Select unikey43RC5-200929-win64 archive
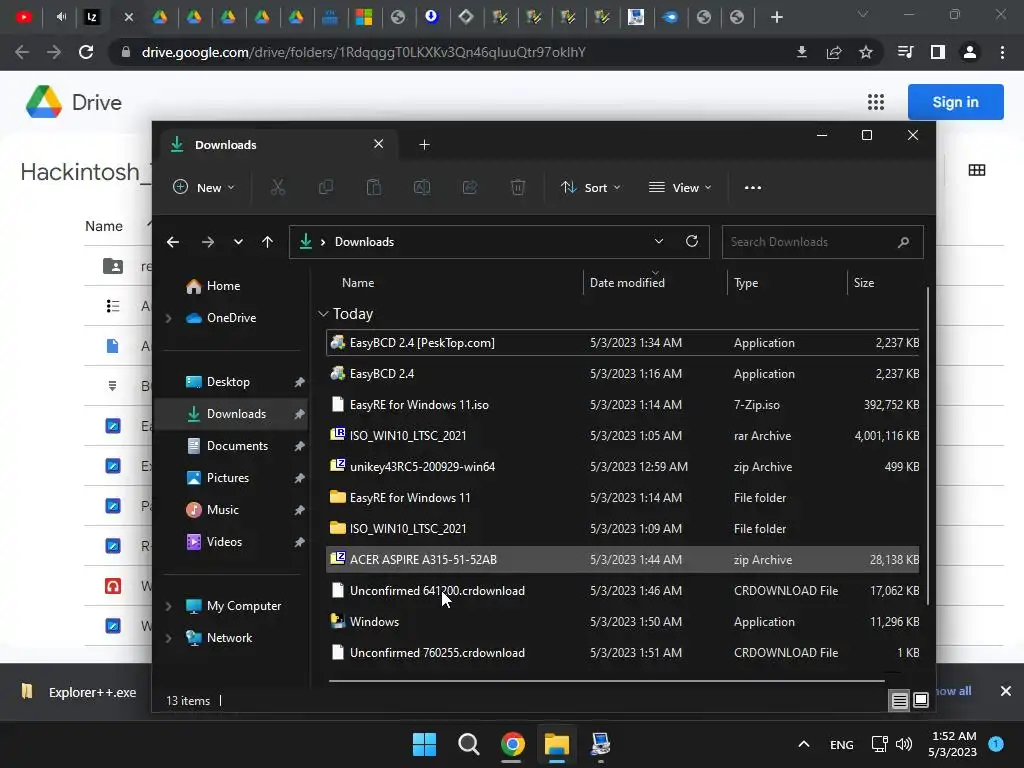Screen dimensions: 1024x768 tap(622, 467)
